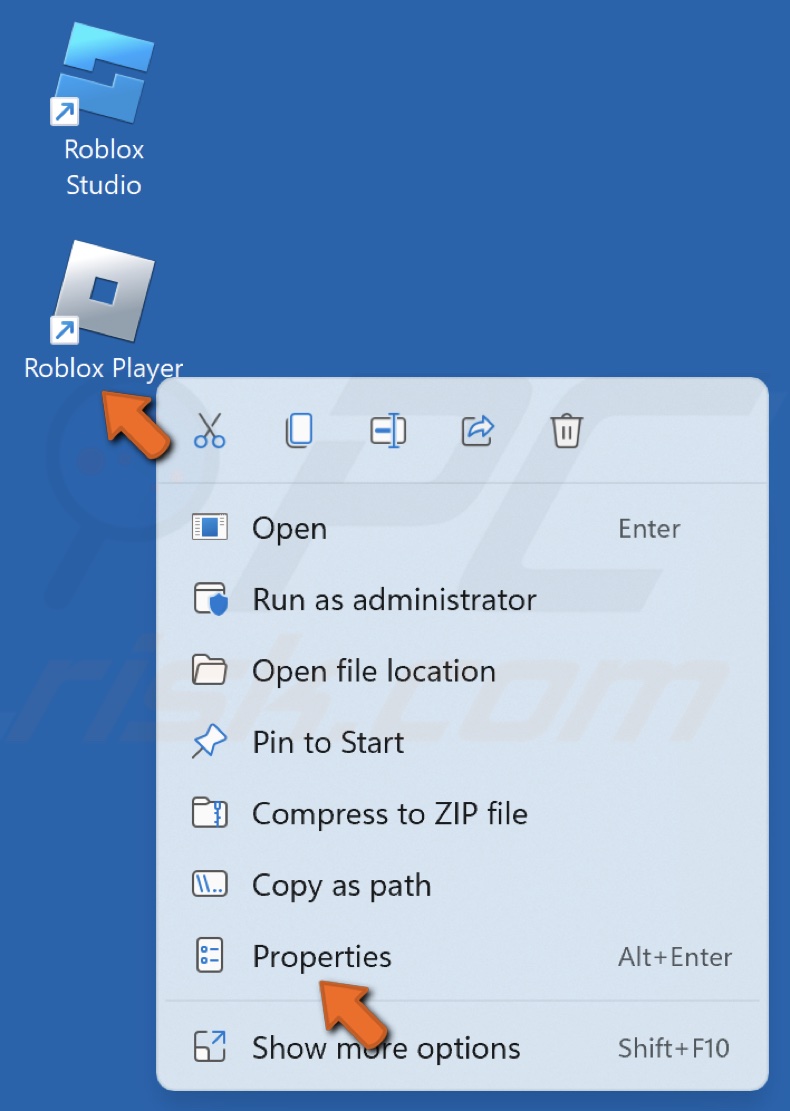Click the Delete trash icon

[x=566, y=431]
